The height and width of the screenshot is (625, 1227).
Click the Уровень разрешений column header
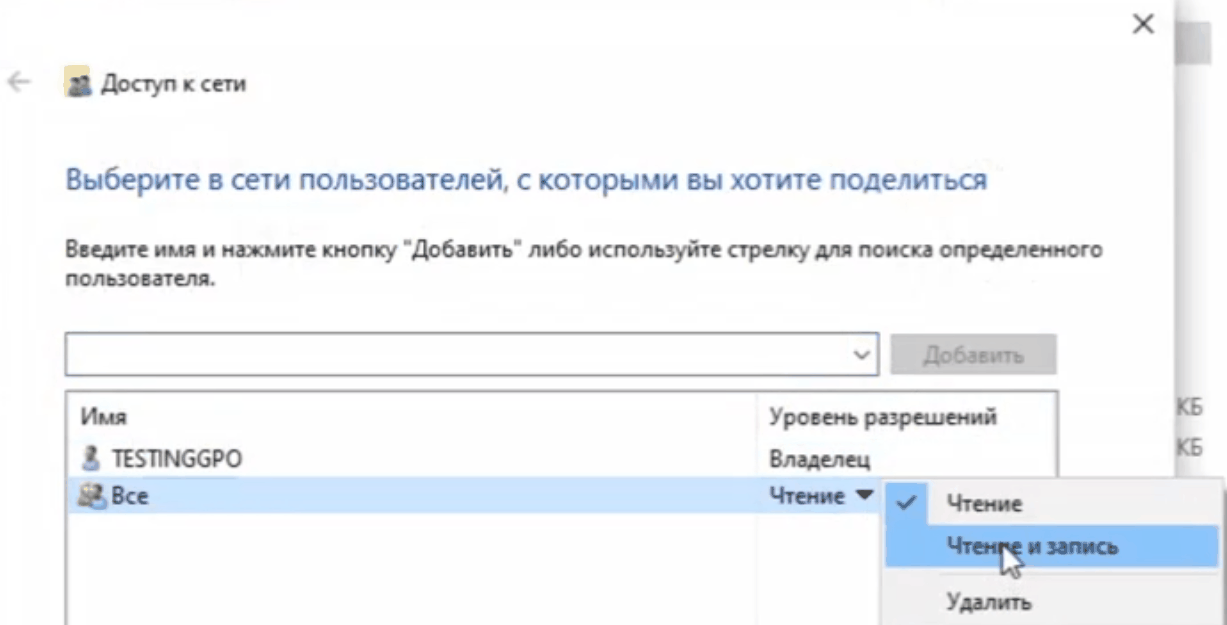click(882, 417)
